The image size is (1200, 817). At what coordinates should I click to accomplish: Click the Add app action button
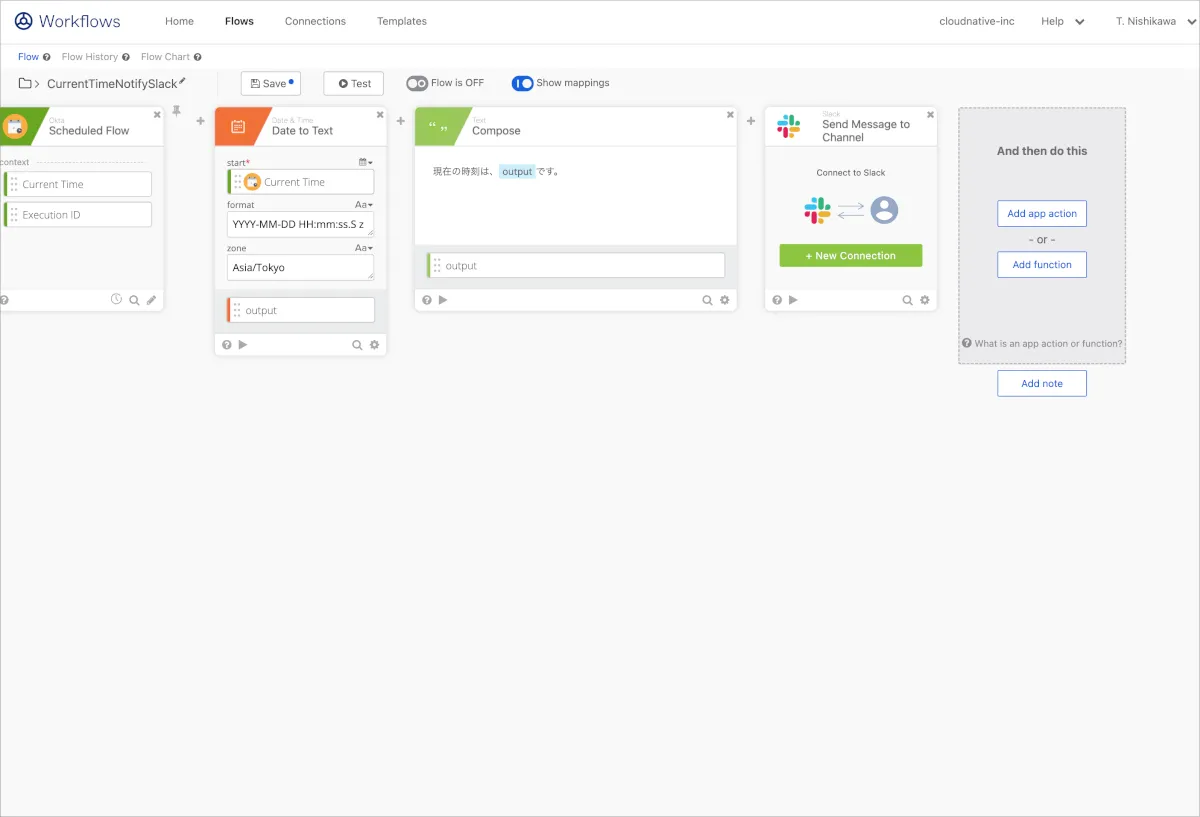pos(1042,214)
